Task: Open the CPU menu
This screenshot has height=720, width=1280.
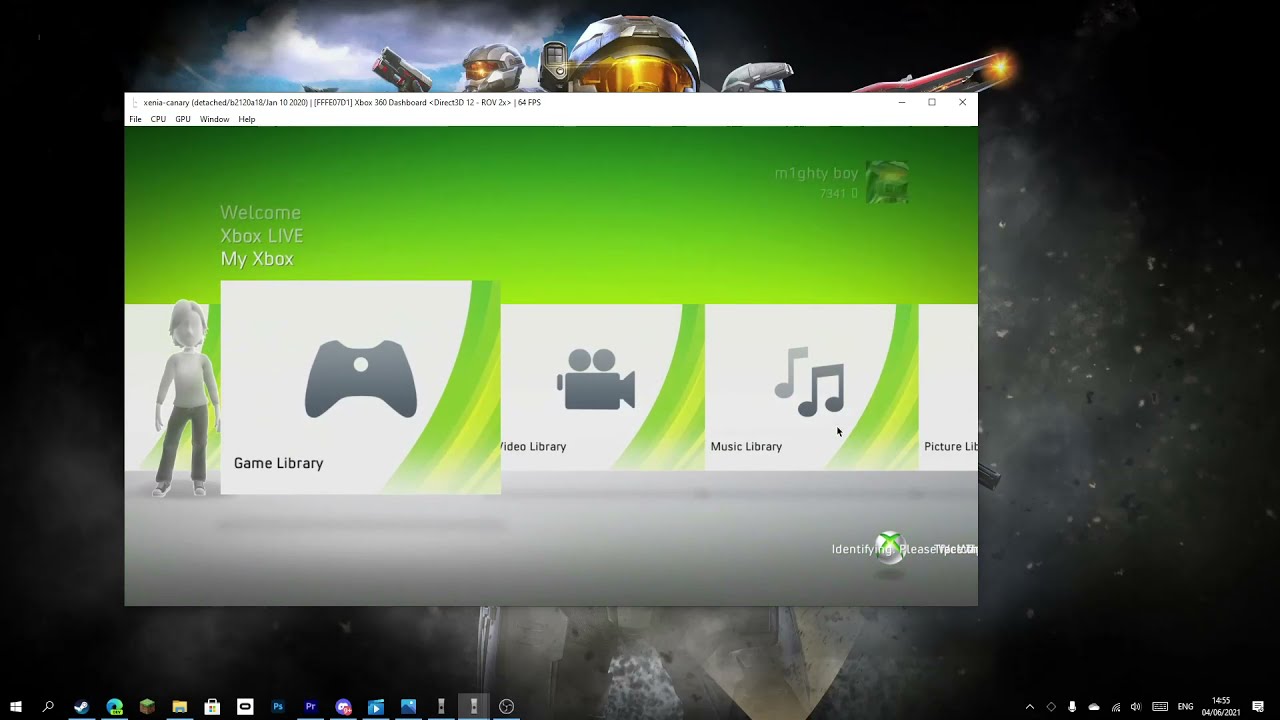Action: click(x=158, y=119)
